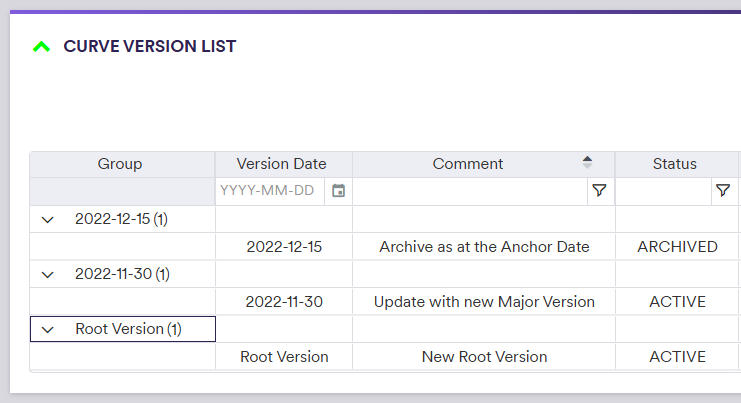Click the Version Date YYYY-MM-DD input
The image size is (741, 403).
pyautogui.click(x=268, y=191)
